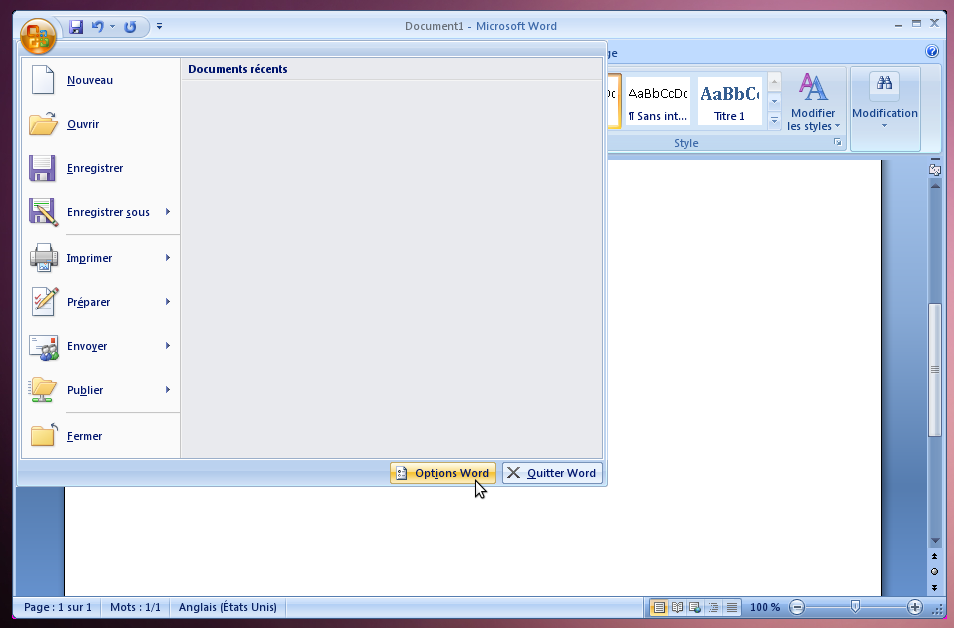The height and width of the screenshot is (628, 954).
Task: Apply the Sans interligne style
Action: coord(658,101)
